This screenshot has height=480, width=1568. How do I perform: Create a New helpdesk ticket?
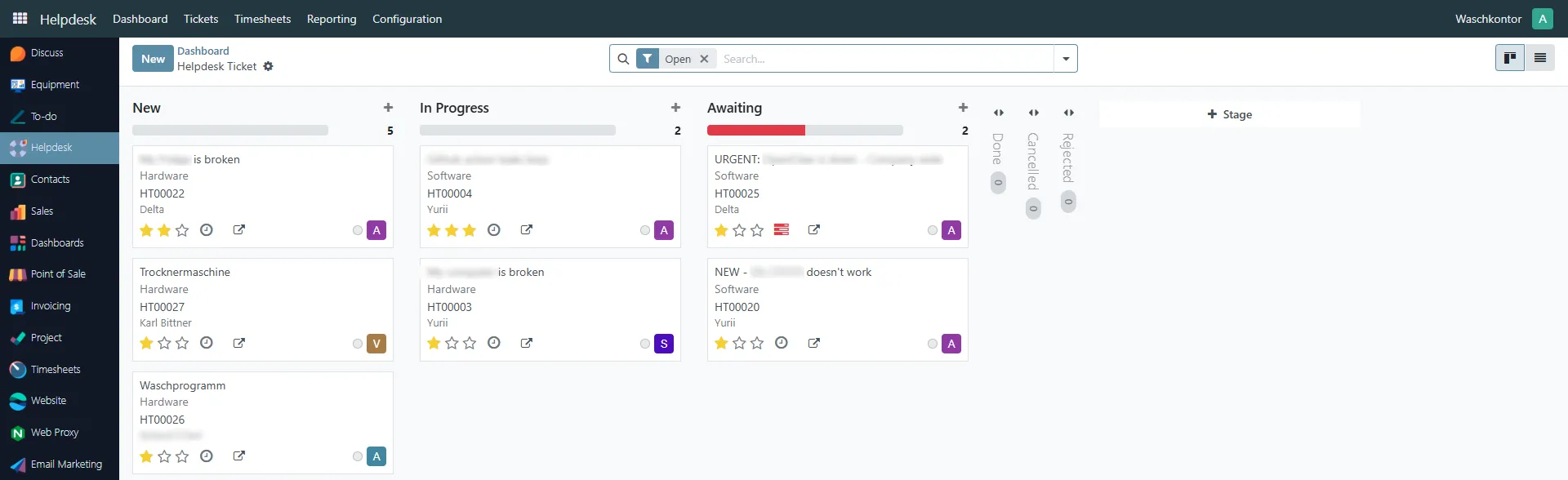[153, 59]
